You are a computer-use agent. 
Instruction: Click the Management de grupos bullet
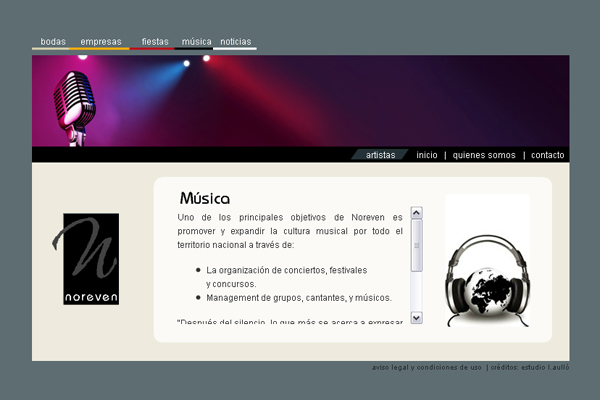[299, 297]
